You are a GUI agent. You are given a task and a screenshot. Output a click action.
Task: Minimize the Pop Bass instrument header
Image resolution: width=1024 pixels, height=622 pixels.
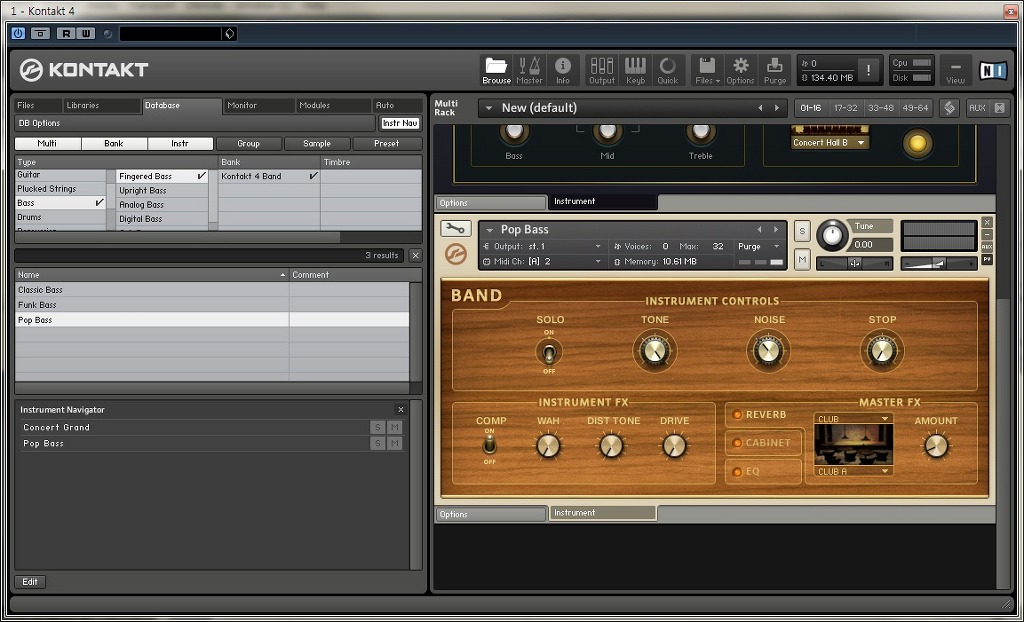pyautogui.click(x=987, y=235)
